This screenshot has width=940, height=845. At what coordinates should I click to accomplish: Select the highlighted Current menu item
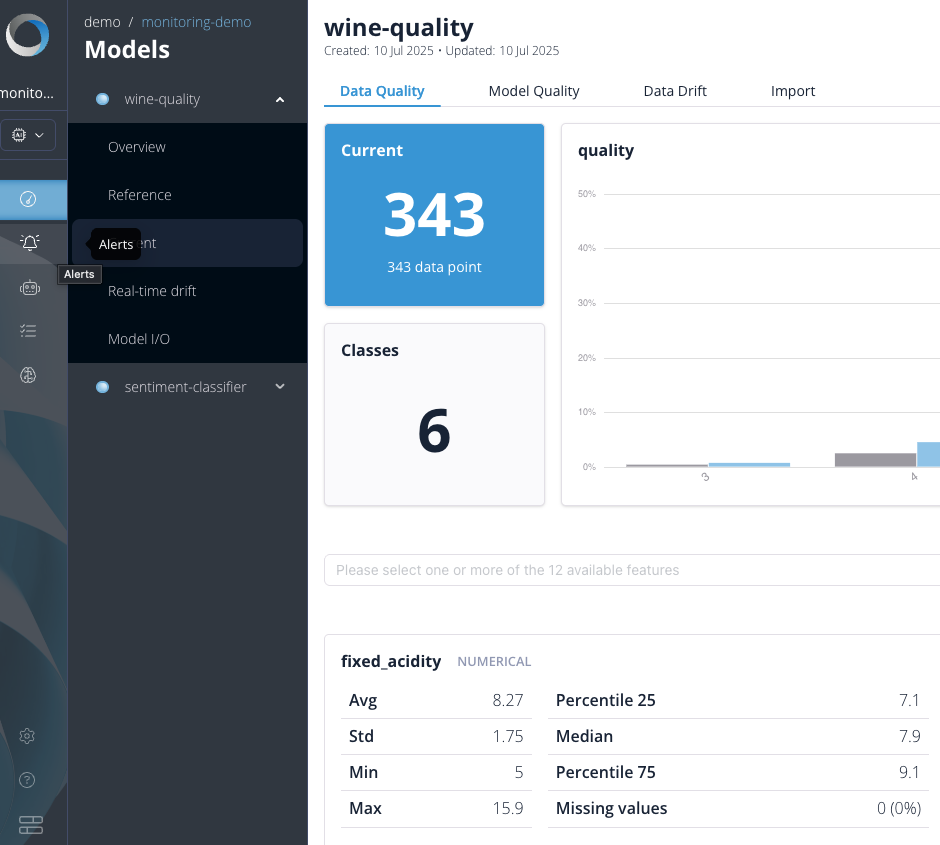pyautogui.click(x=187, y=243)
